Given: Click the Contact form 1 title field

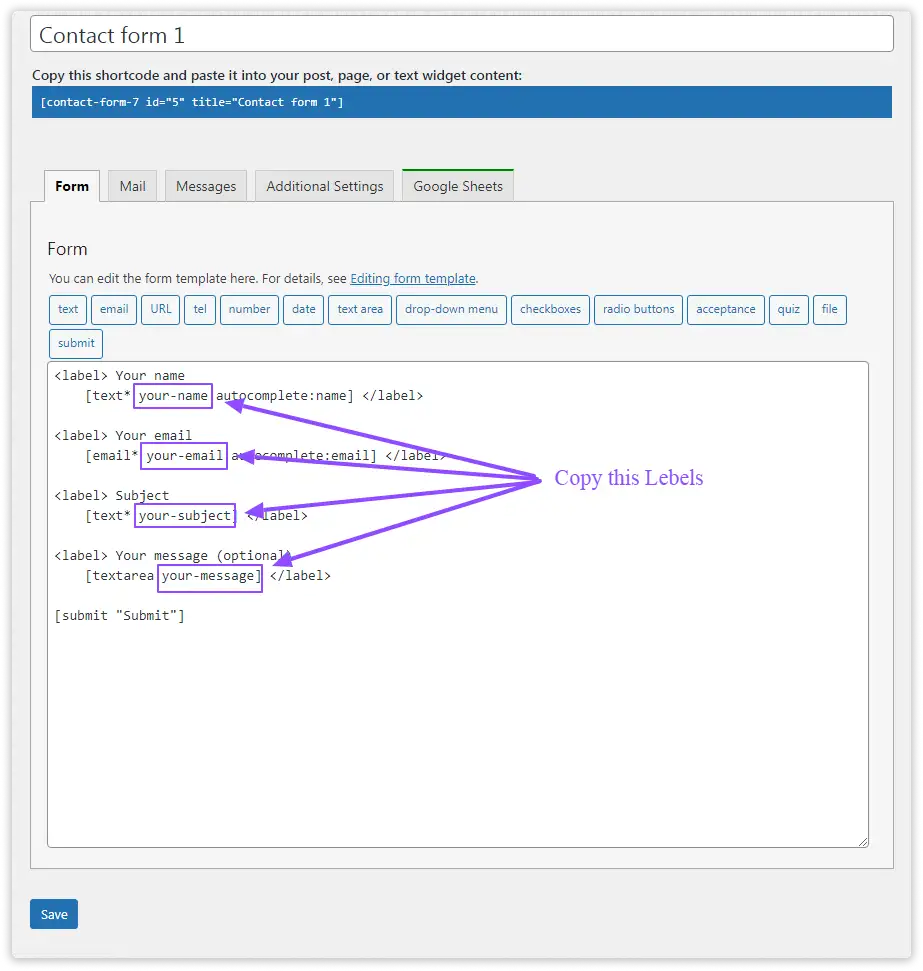Looking at the screenshot, I should click(x=461, y=35).
